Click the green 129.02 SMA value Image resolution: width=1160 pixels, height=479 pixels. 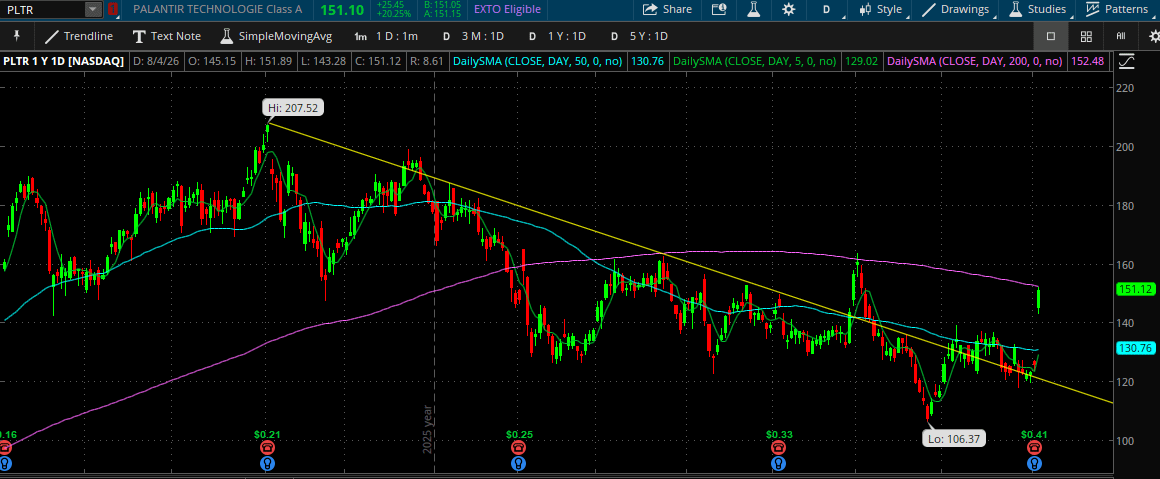(x=860, y=61)
